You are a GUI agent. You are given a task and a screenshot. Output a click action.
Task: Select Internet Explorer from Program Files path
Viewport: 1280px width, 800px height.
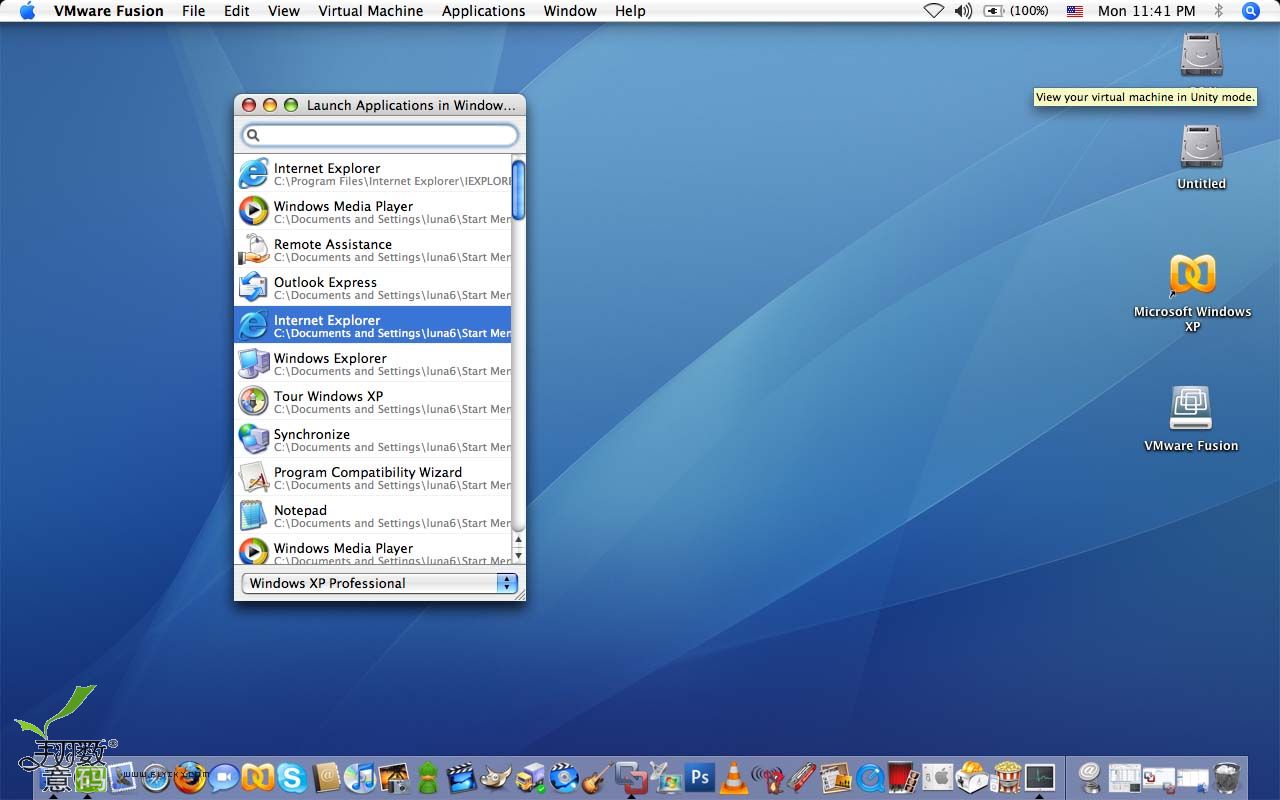(x=373, y=173)
